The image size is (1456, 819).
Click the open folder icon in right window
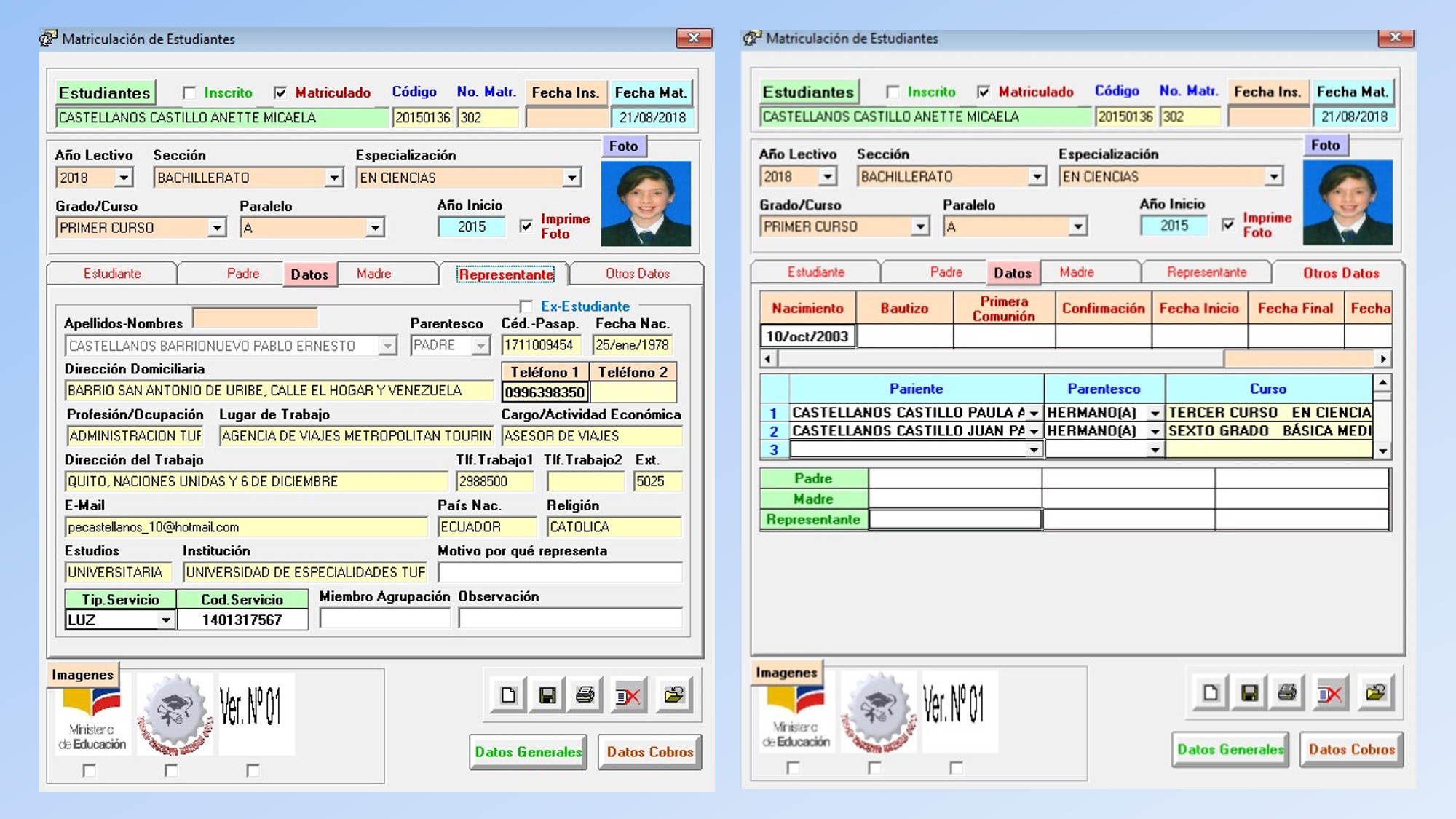(1376, 692)
